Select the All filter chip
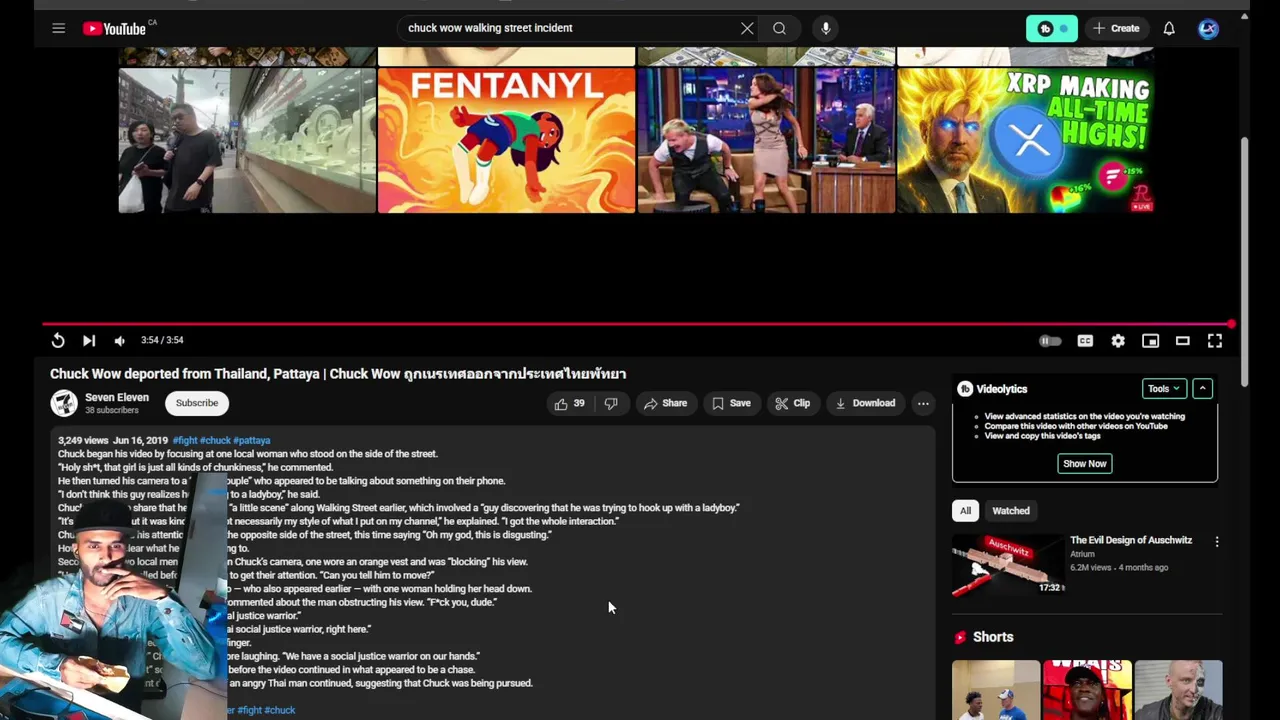1280x720 pixels. click(965, 511)
